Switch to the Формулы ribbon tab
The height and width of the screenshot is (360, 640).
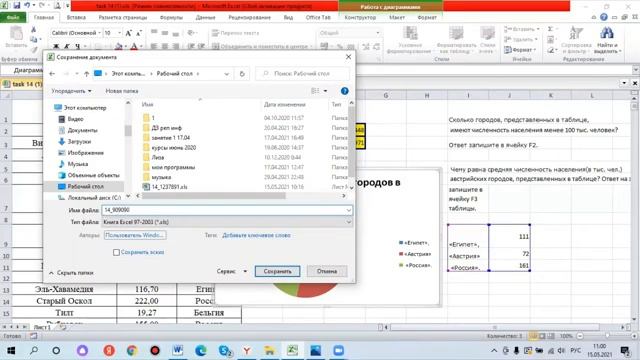point(171,18)
